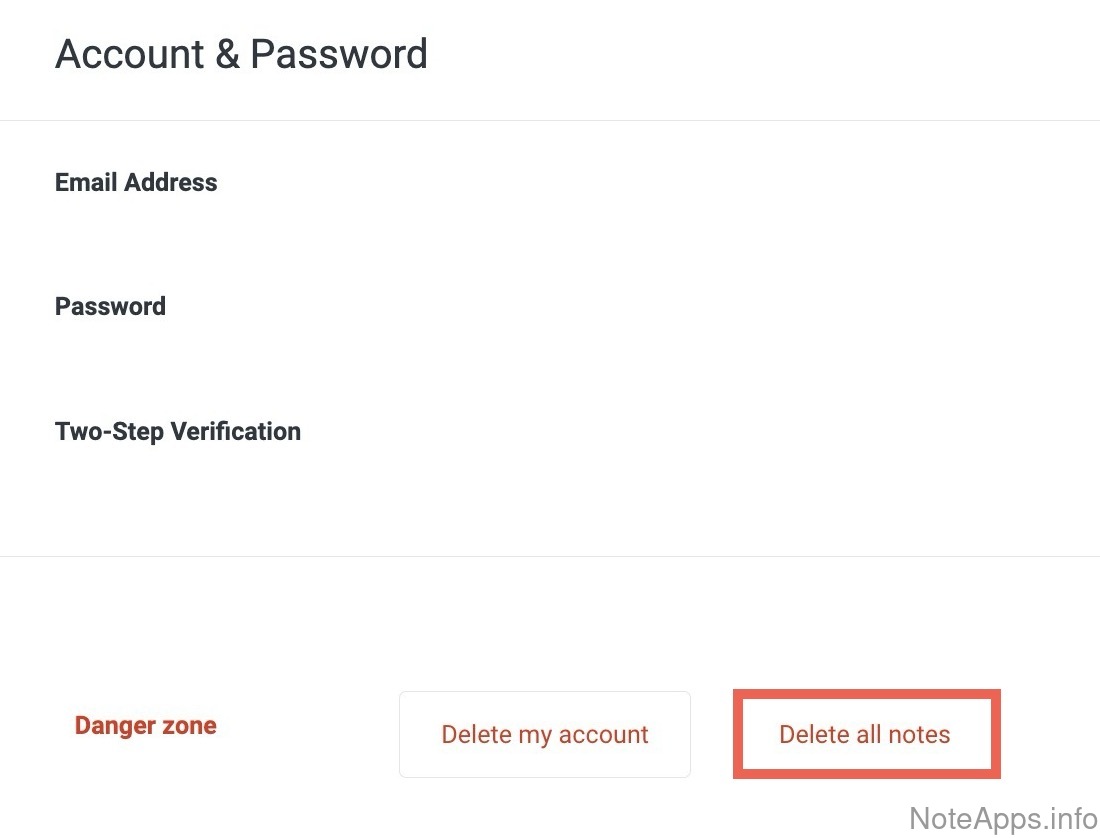Click the red Danger zone label

point(146,726)
